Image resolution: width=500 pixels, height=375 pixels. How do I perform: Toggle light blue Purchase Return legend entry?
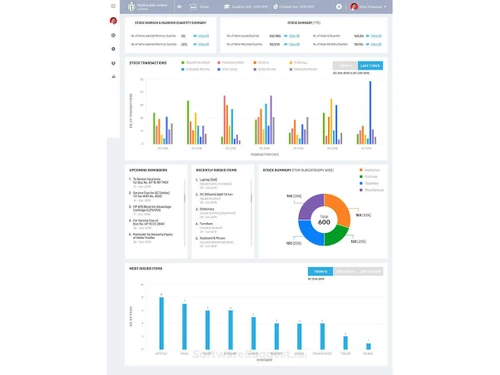pos(195,69)
